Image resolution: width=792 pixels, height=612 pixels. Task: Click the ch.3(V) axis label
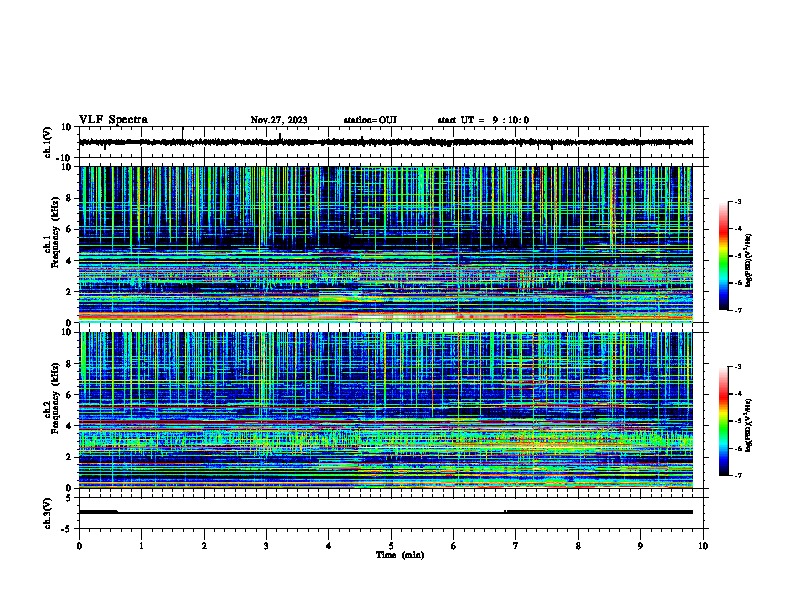(x=48, y=513)
